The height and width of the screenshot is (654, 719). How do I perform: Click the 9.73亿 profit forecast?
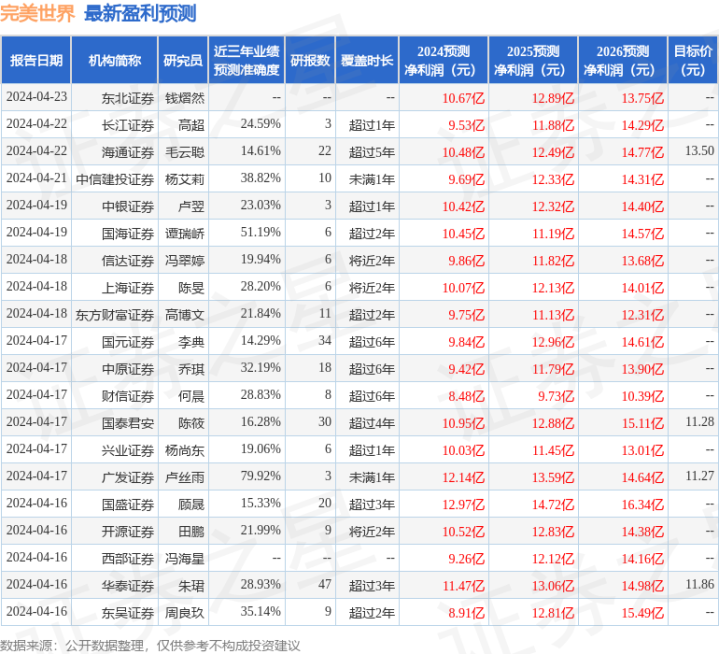tap(556, 396)
